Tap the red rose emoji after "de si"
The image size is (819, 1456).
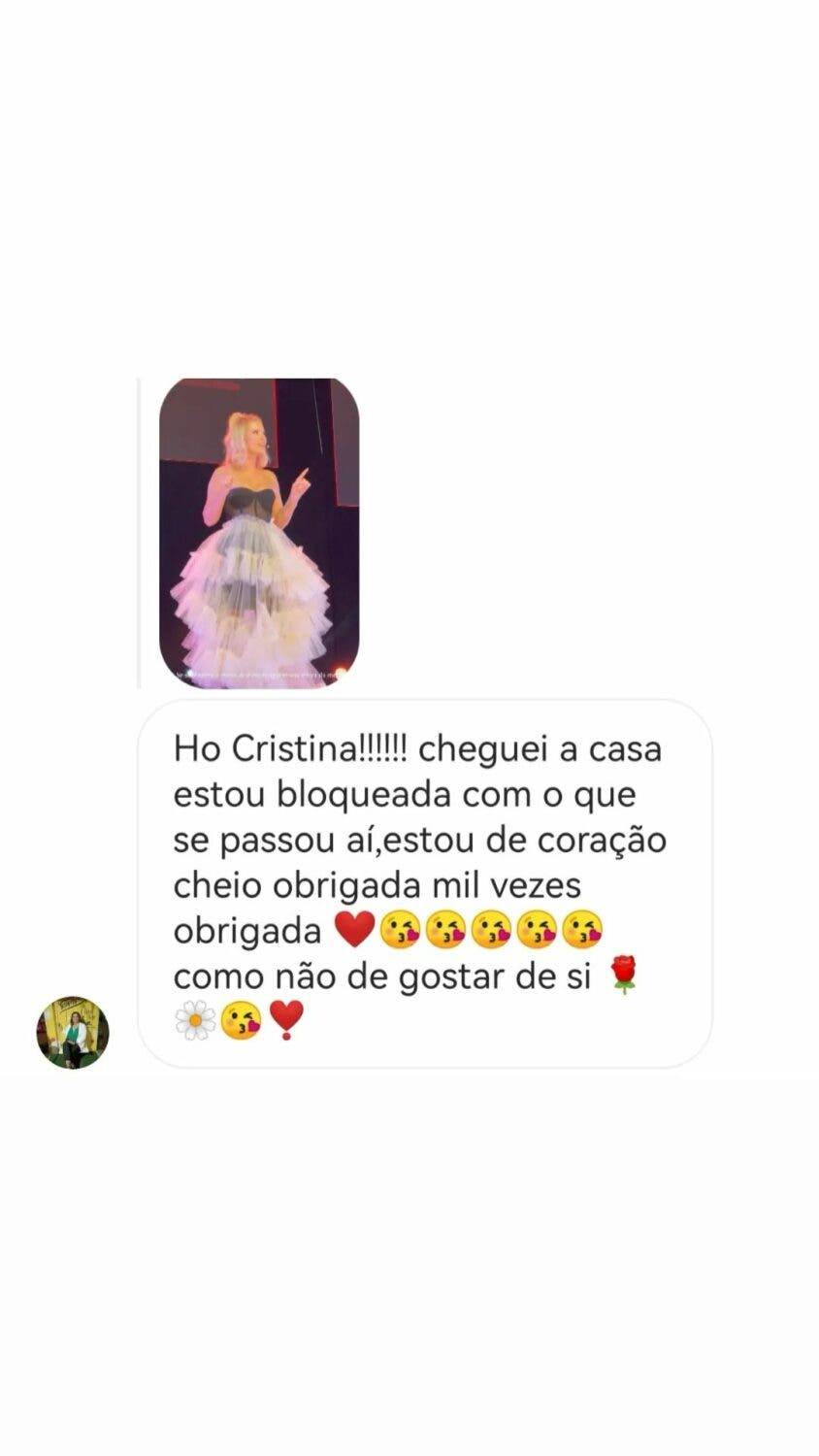click(623, 976)
